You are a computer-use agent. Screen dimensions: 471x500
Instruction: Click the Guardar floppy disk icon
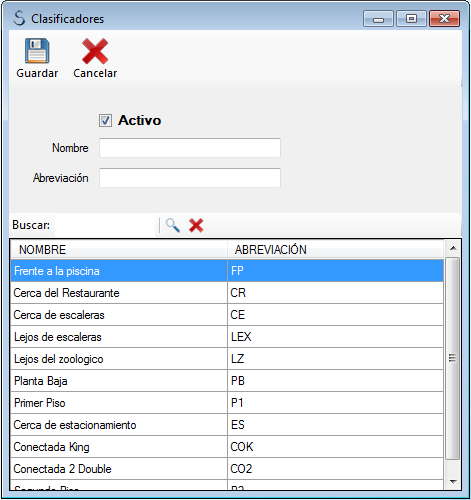click(37, 51)
